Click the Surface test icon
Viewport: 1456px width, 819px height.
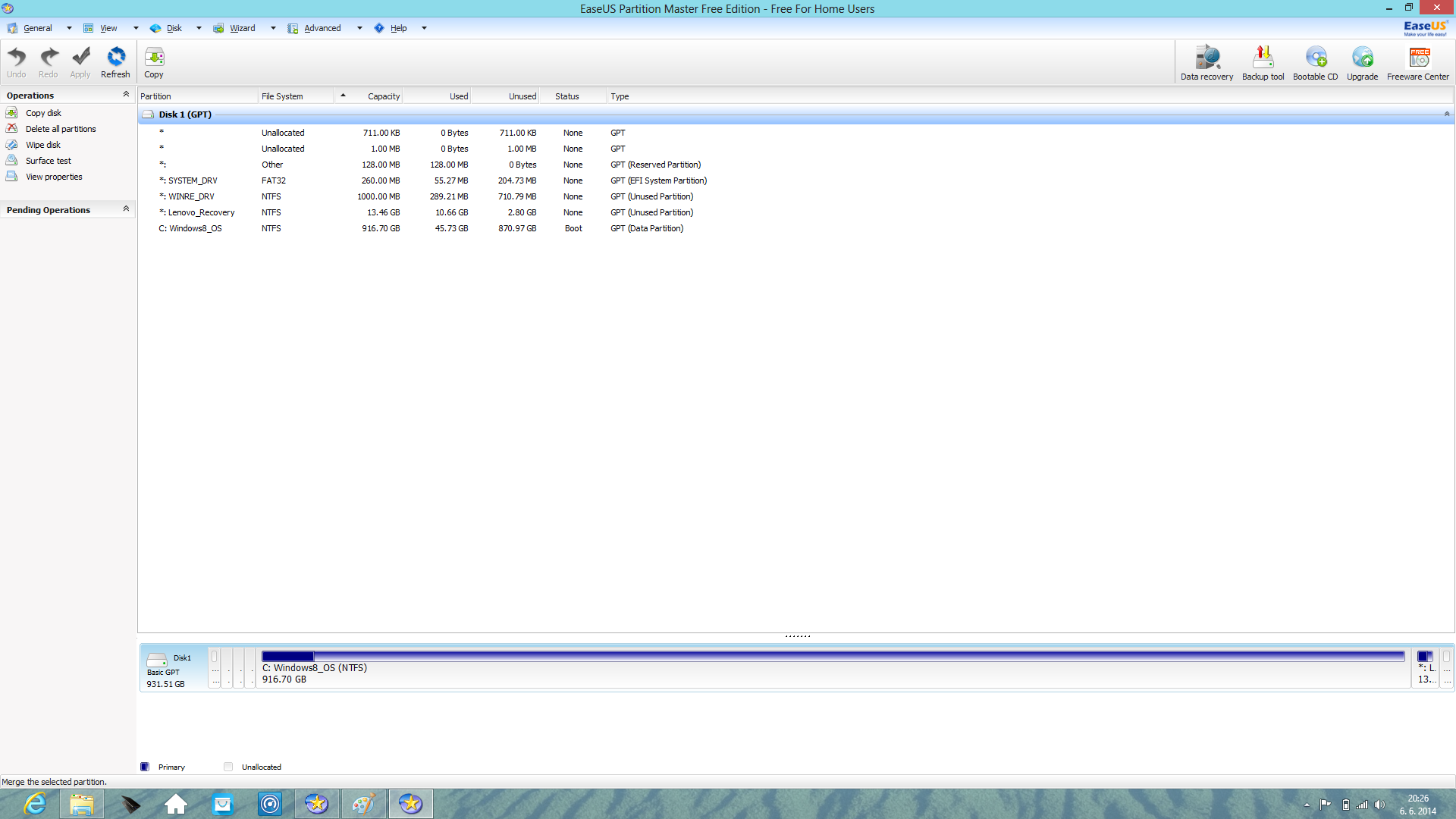point(12,161)
